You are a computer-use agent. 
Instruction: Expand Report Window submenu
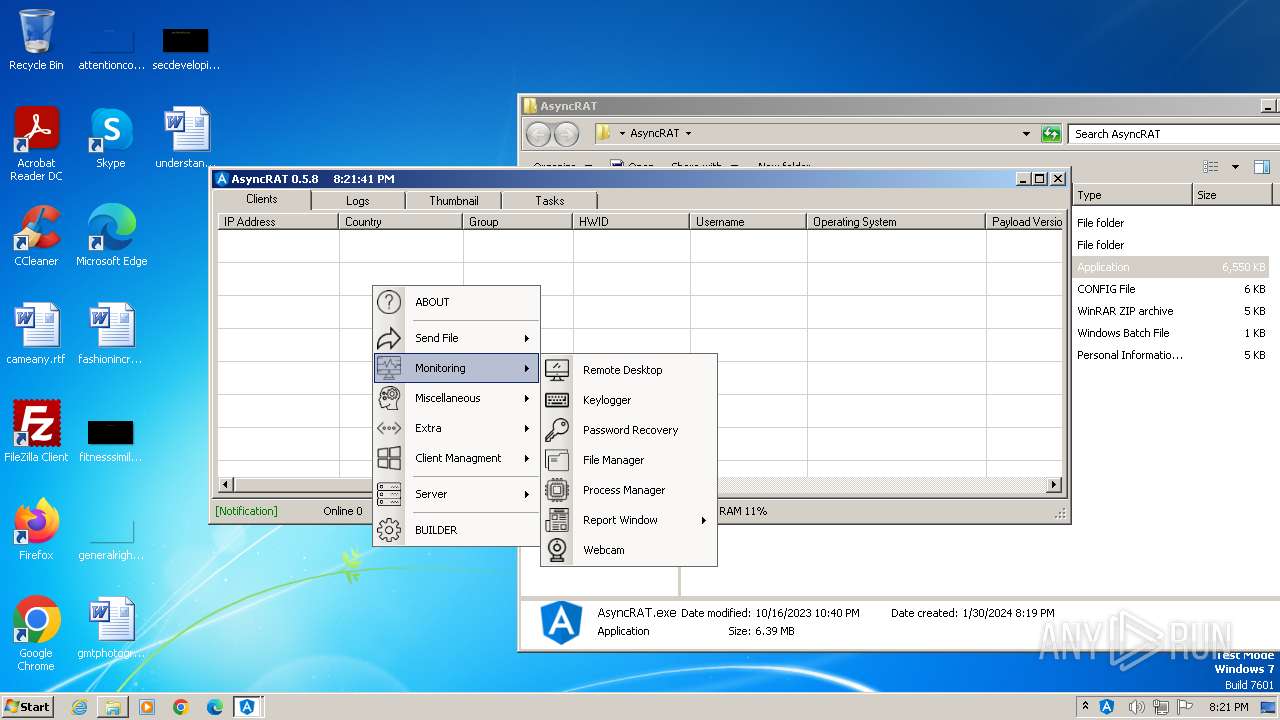(704, 520)
